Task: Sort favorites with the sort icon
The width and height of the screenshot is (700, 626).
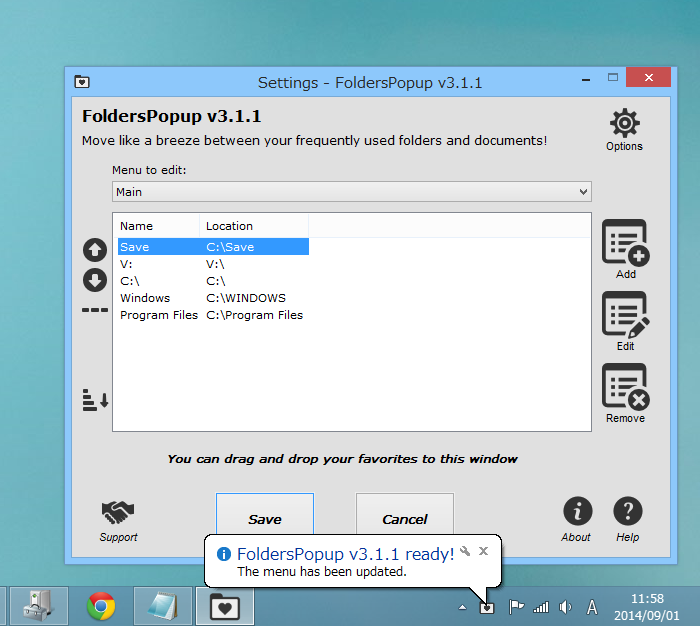Action: click(95, 400)
